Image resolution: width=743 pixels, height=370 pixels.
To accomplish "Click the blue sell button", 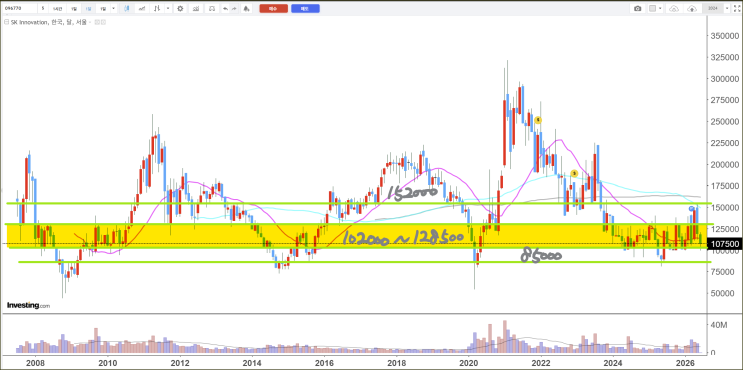I will pyautogui.click(x=305, y=9).
